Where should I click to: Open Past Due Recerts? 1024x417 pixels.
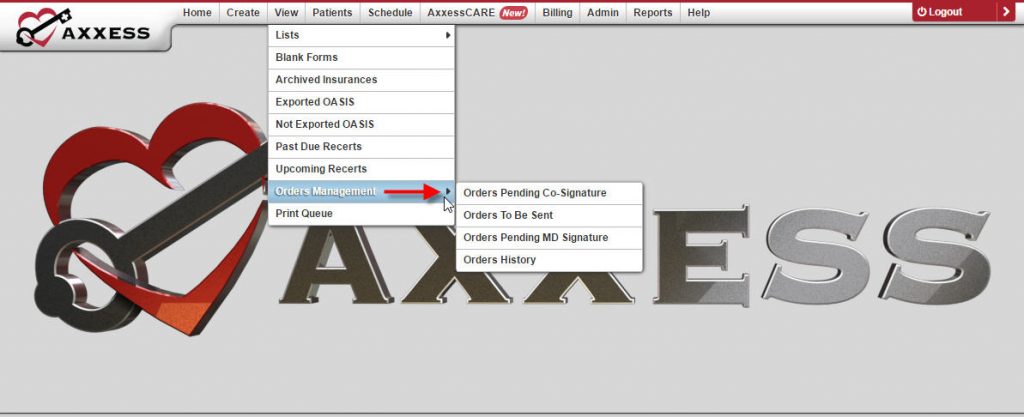[361, 147]
